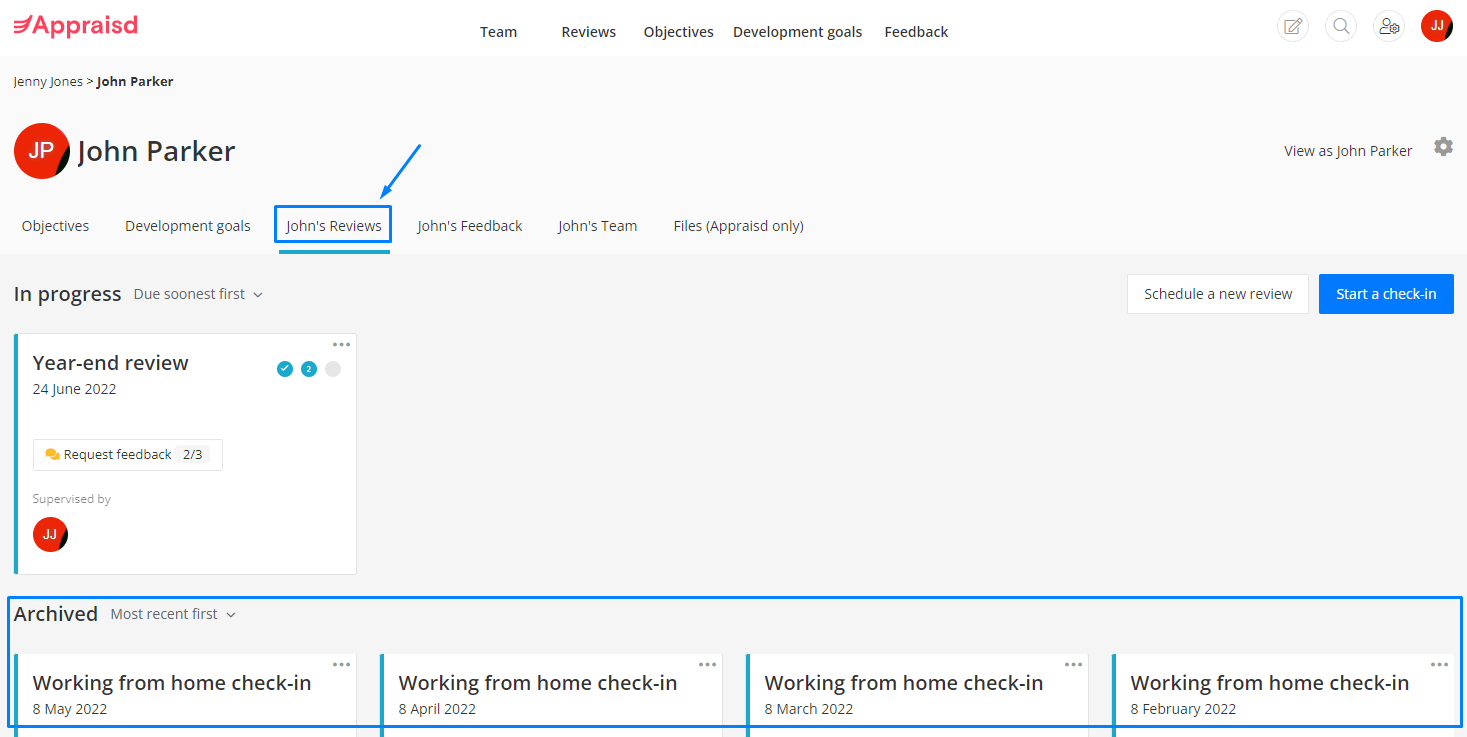Click the JJ supervisor avatar on the card
The image size is (1467, 737).
pos(50,534)
